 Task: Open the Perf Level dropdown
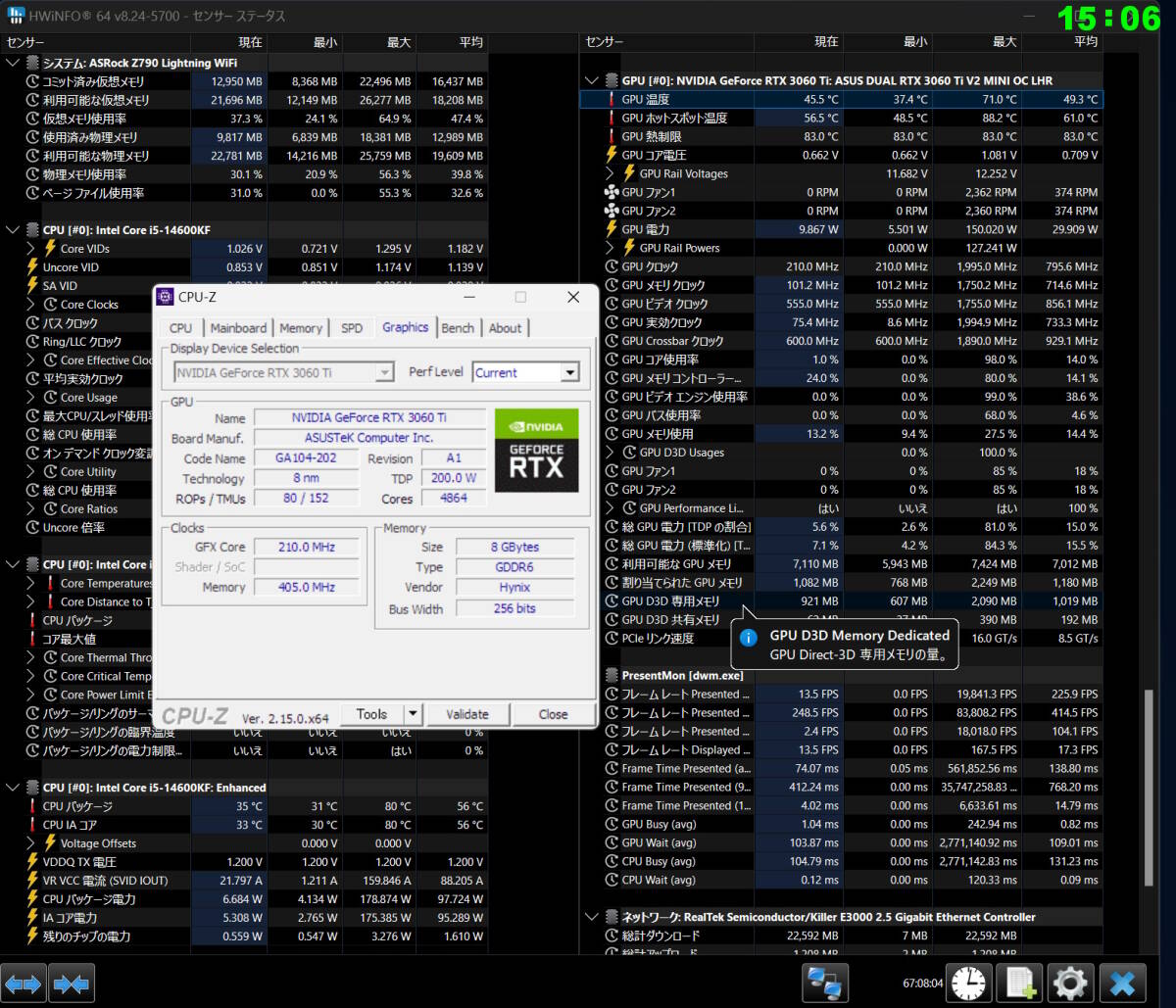tap(569, 372)
